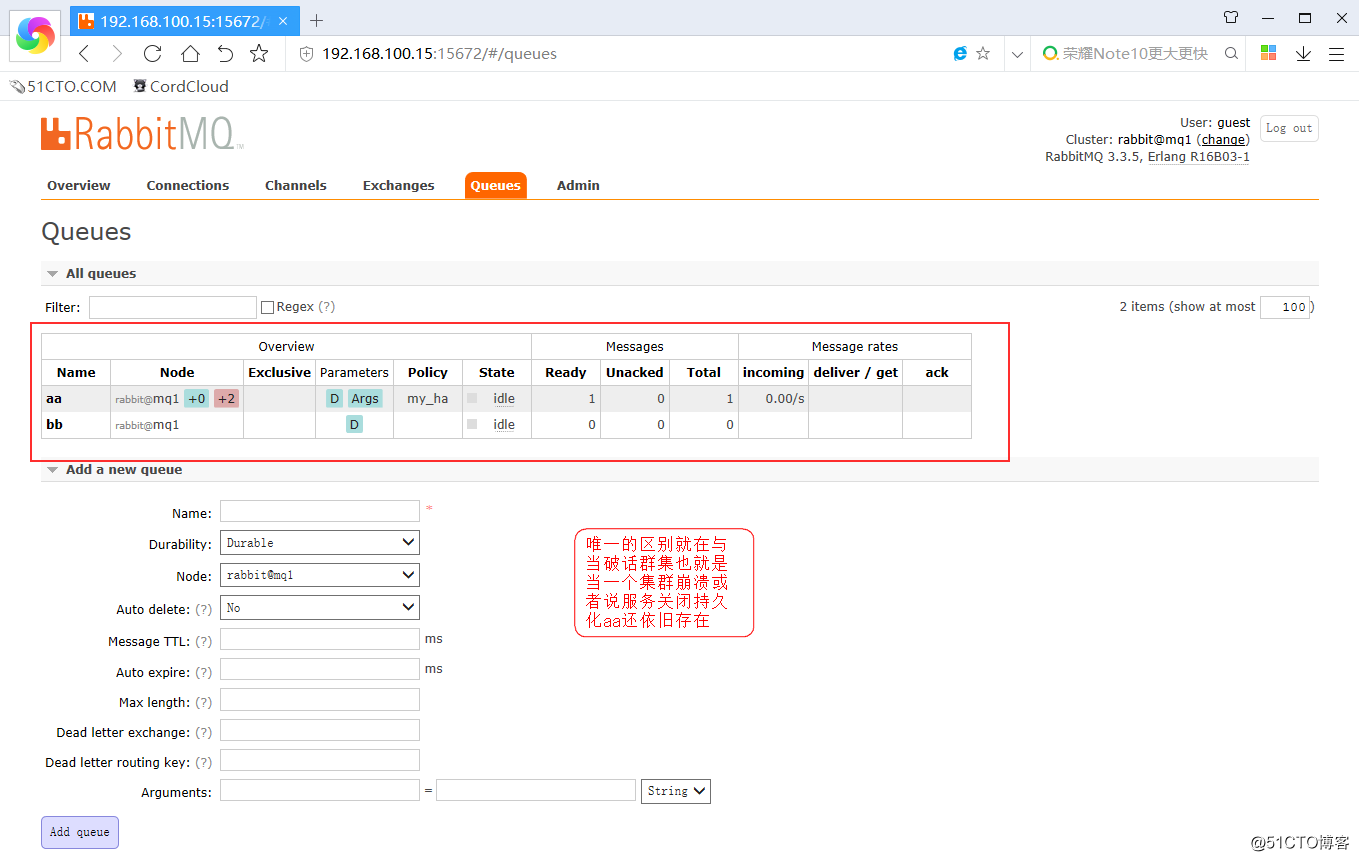Click the browser address bar URL
The width and height of the screenshot is (1359, 861).
(439, 54)
